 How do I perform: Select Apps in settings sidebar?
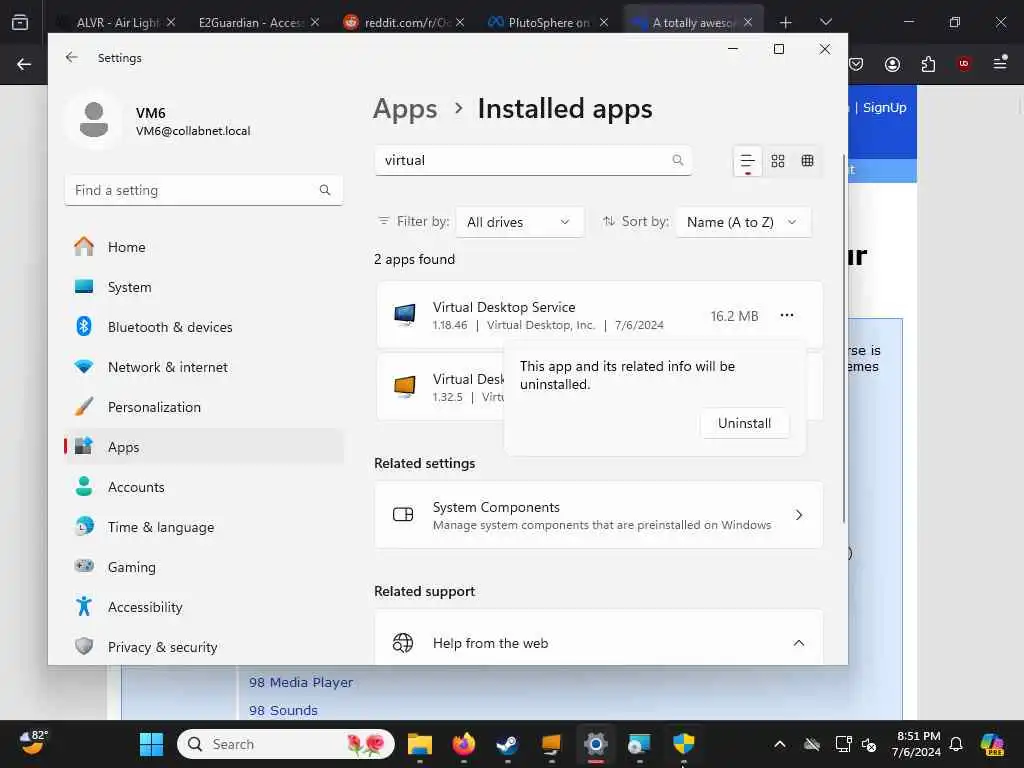click(204, 447)
